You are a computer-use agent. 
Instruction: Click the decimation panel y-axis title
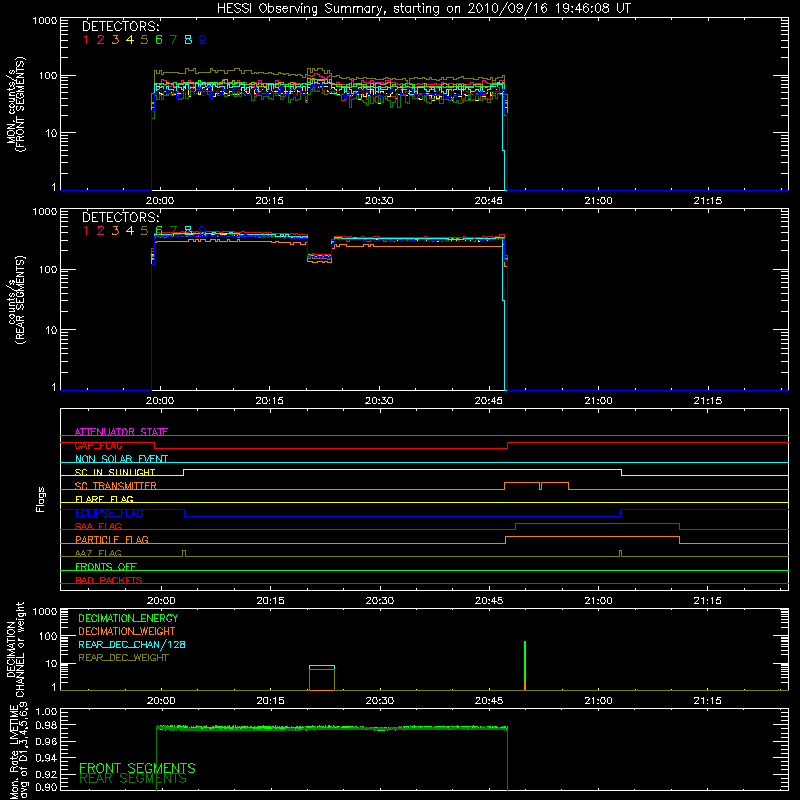(x=15, y=649)
